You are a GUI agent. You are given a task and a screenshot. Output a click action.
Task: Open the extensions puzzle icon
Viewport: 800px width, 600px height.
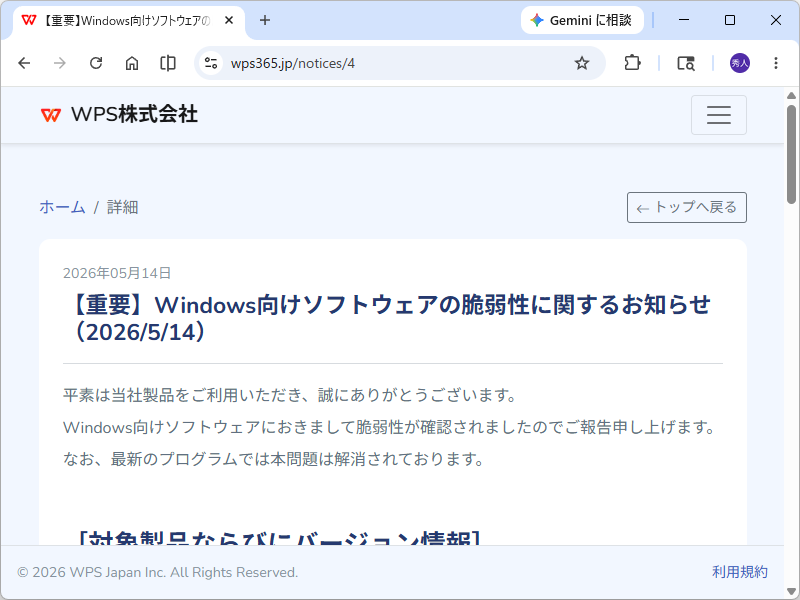point(632,63)
